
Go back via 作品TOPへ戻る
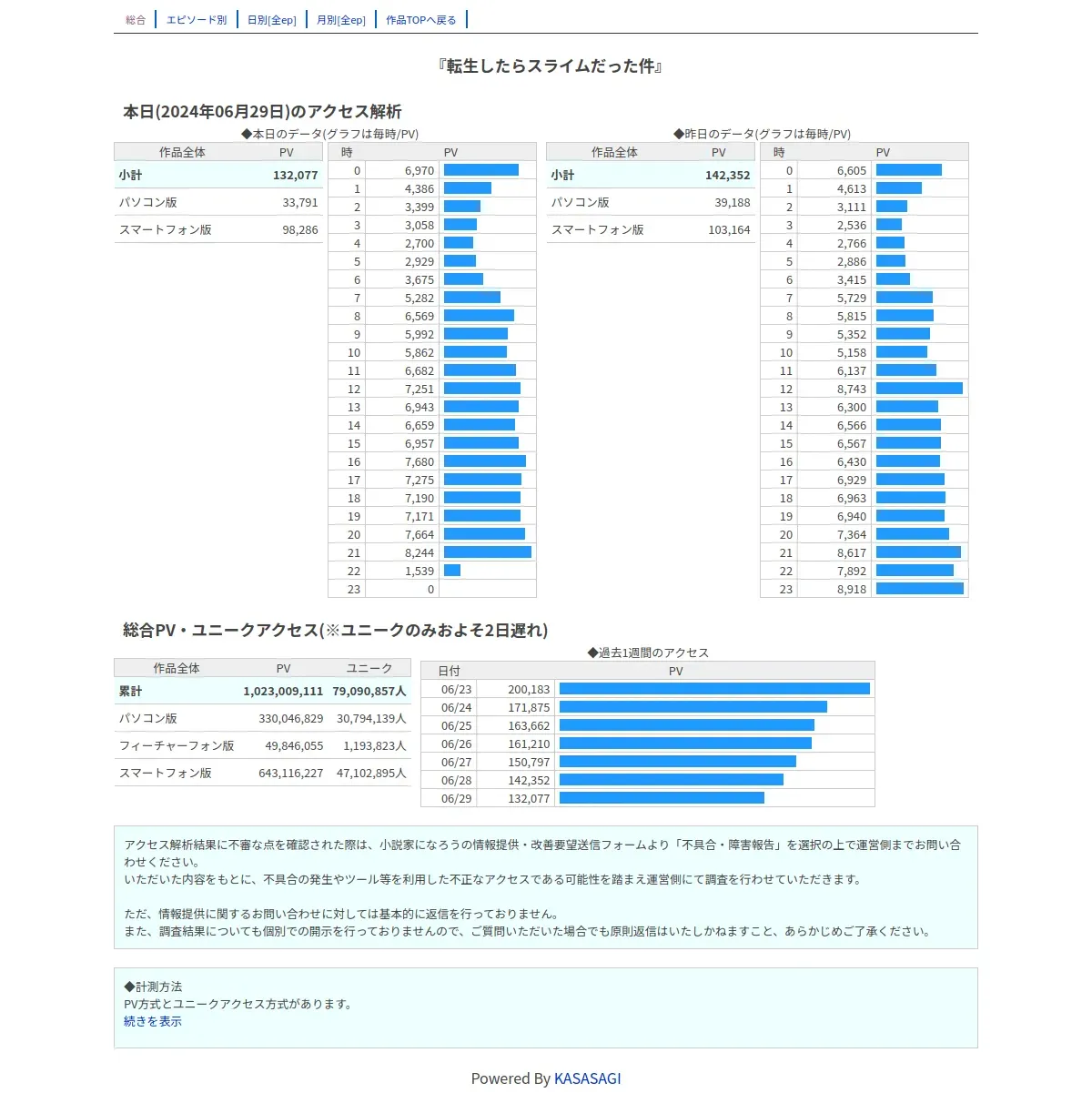point(421,20)
